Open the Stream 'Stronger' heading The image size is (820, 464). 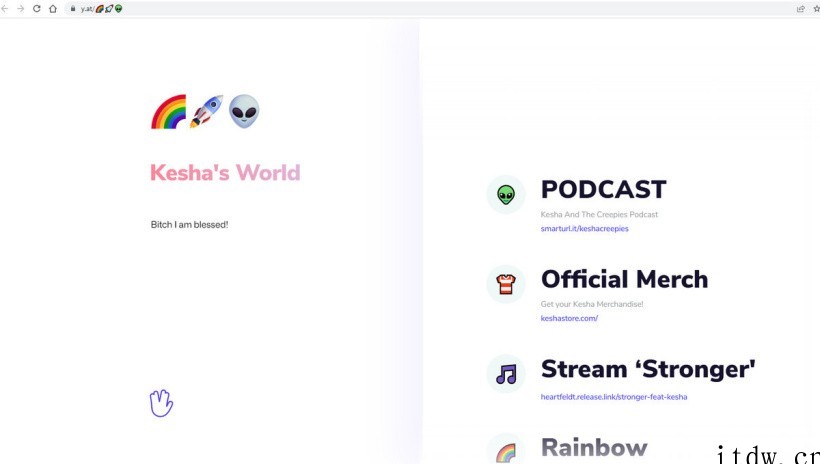point(648,369)
